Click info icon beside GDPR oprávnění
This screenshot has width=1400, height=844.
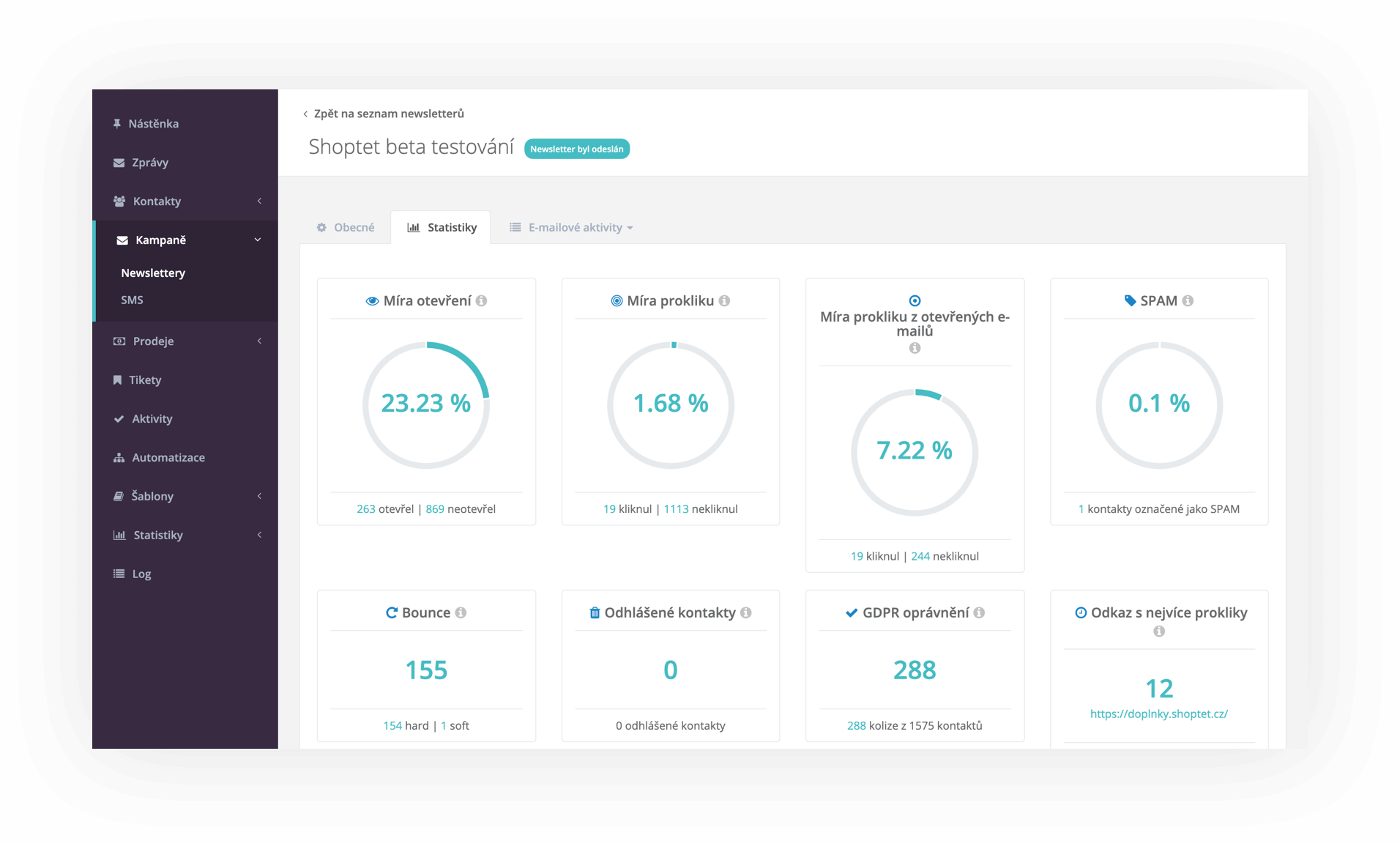(979, 612)
